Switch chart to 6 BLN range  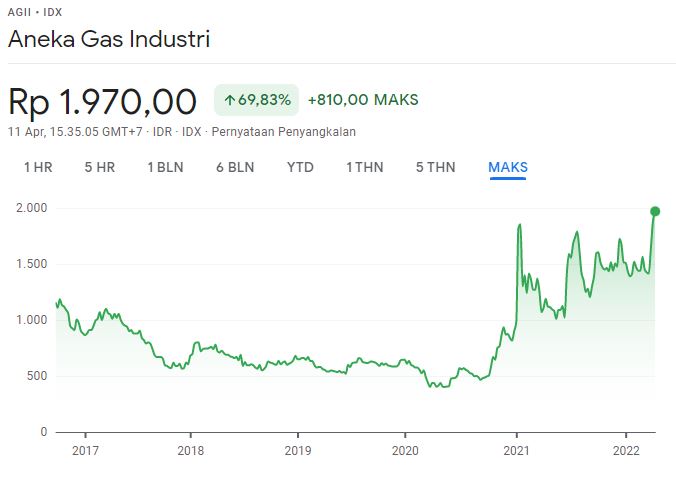click(x=235, y=167)
